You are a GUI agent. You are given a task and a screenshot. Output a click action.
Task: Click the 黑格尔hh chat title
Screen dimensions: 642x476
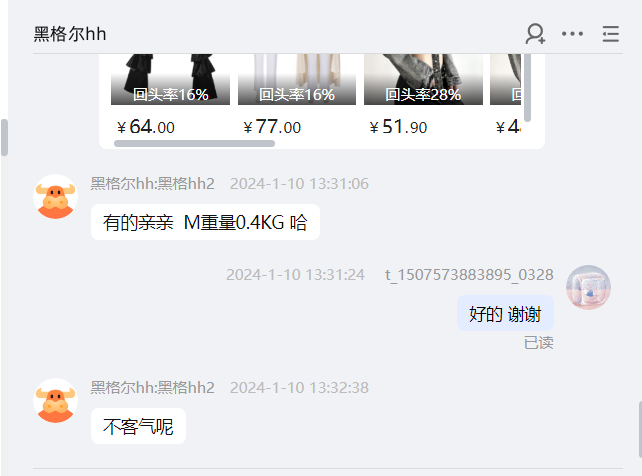(70, 34)
